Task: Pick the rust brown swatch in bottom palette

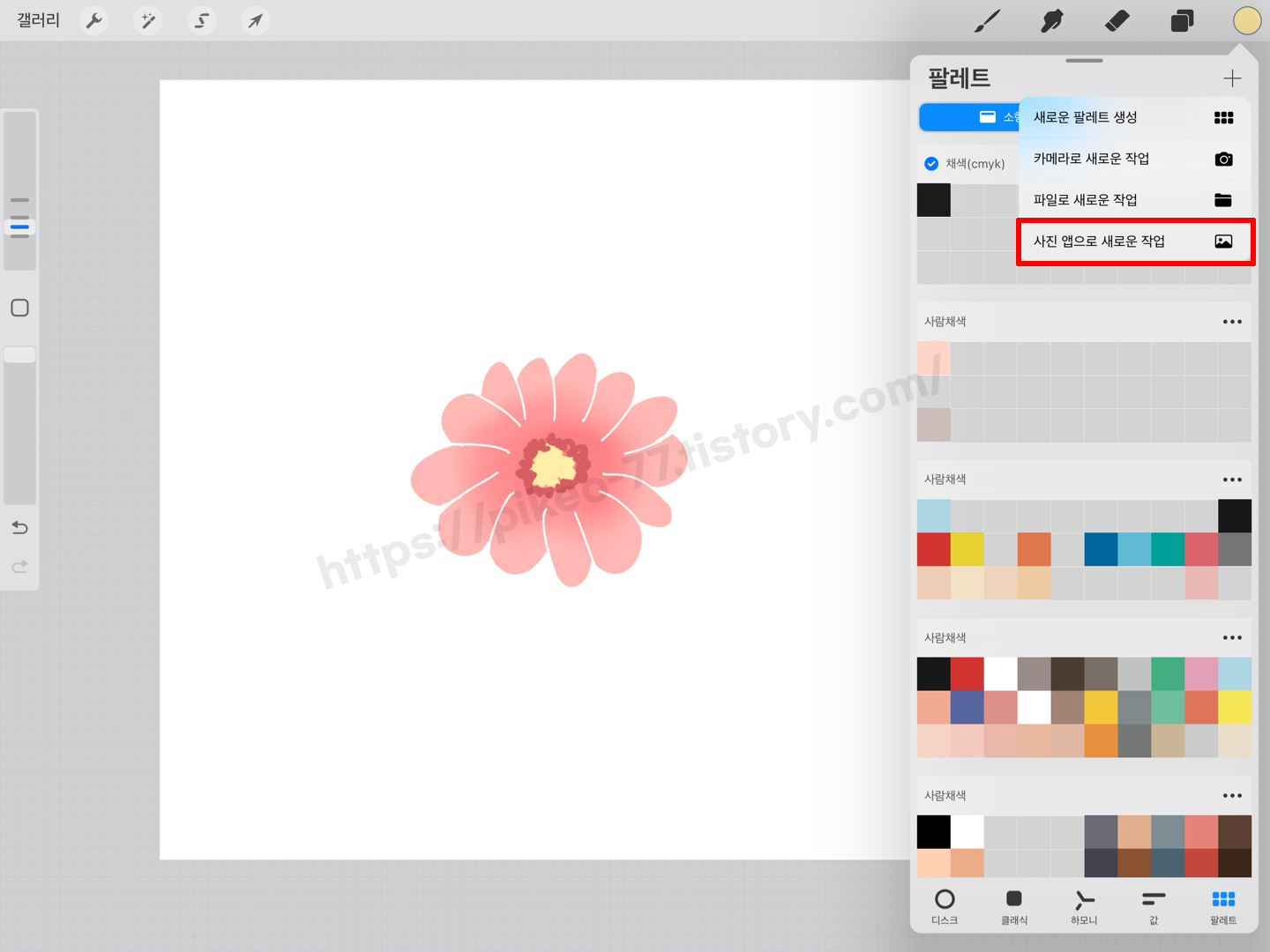Action: click(1134, 863)
